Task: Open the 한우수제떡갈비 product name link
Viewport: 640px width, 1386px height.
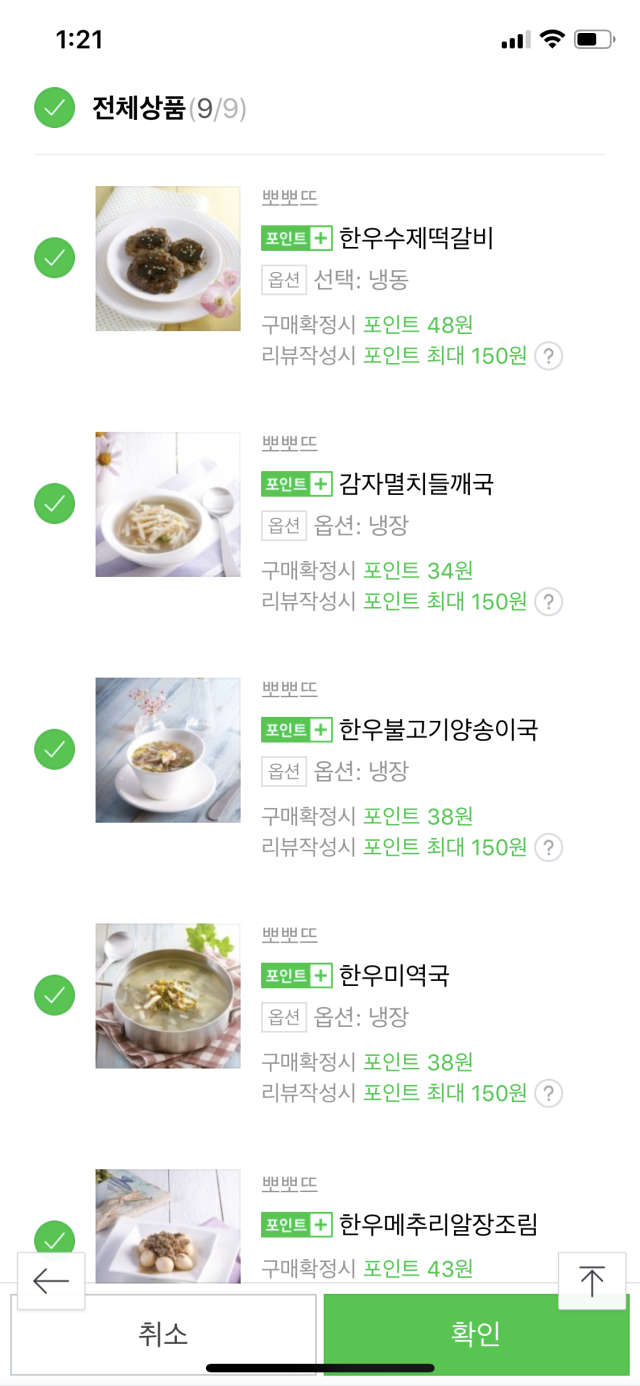Action: (416, 238)
